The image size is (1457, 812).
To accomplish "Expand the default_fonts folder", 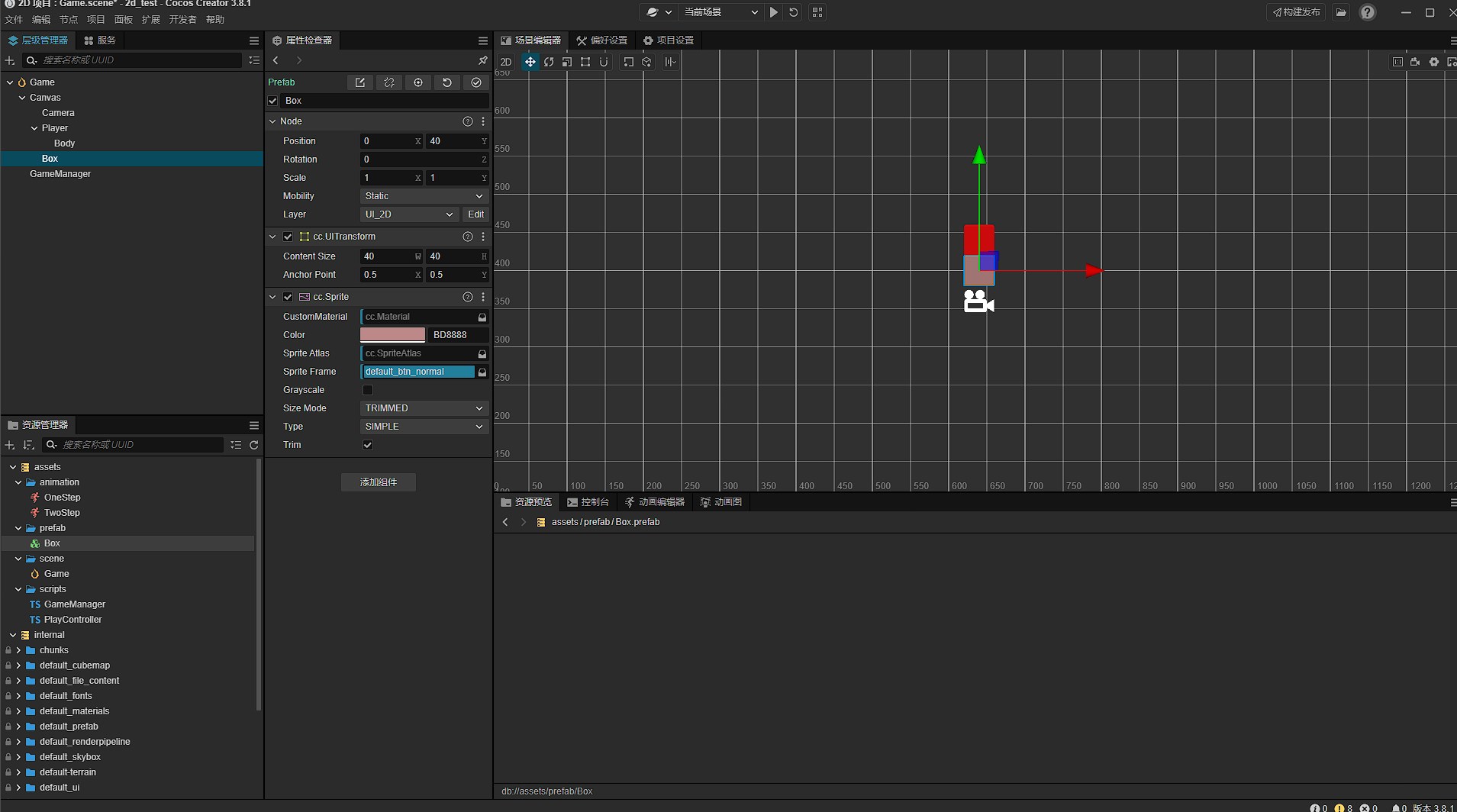I will click(x=18, y=696).
